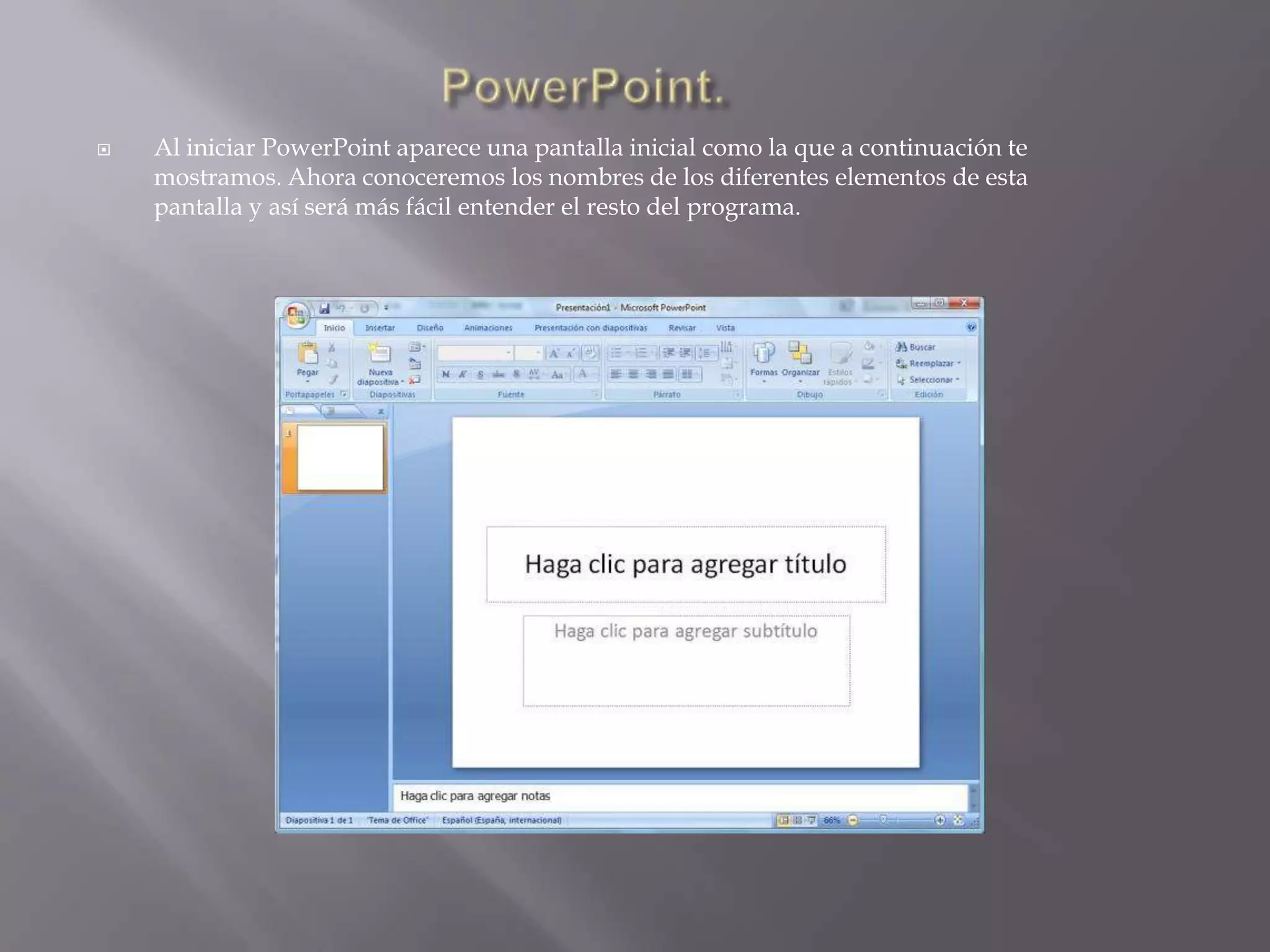Viewport: 1270px width, 952px height.
Task: Switch to the Inicio ribbon tab
Action: (x=334, y=328)
